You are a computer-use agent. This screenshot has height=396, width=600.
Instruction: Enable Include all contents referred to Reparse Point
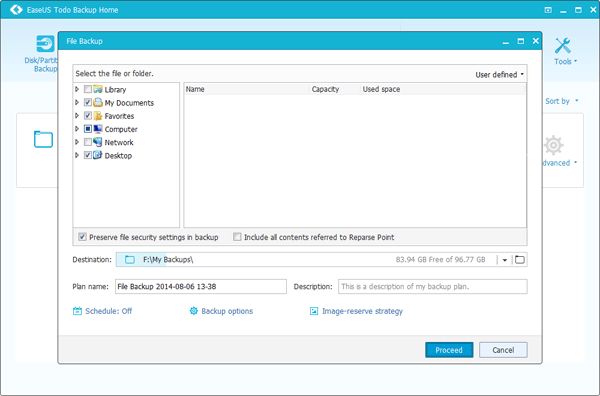[x=237, y=237]
